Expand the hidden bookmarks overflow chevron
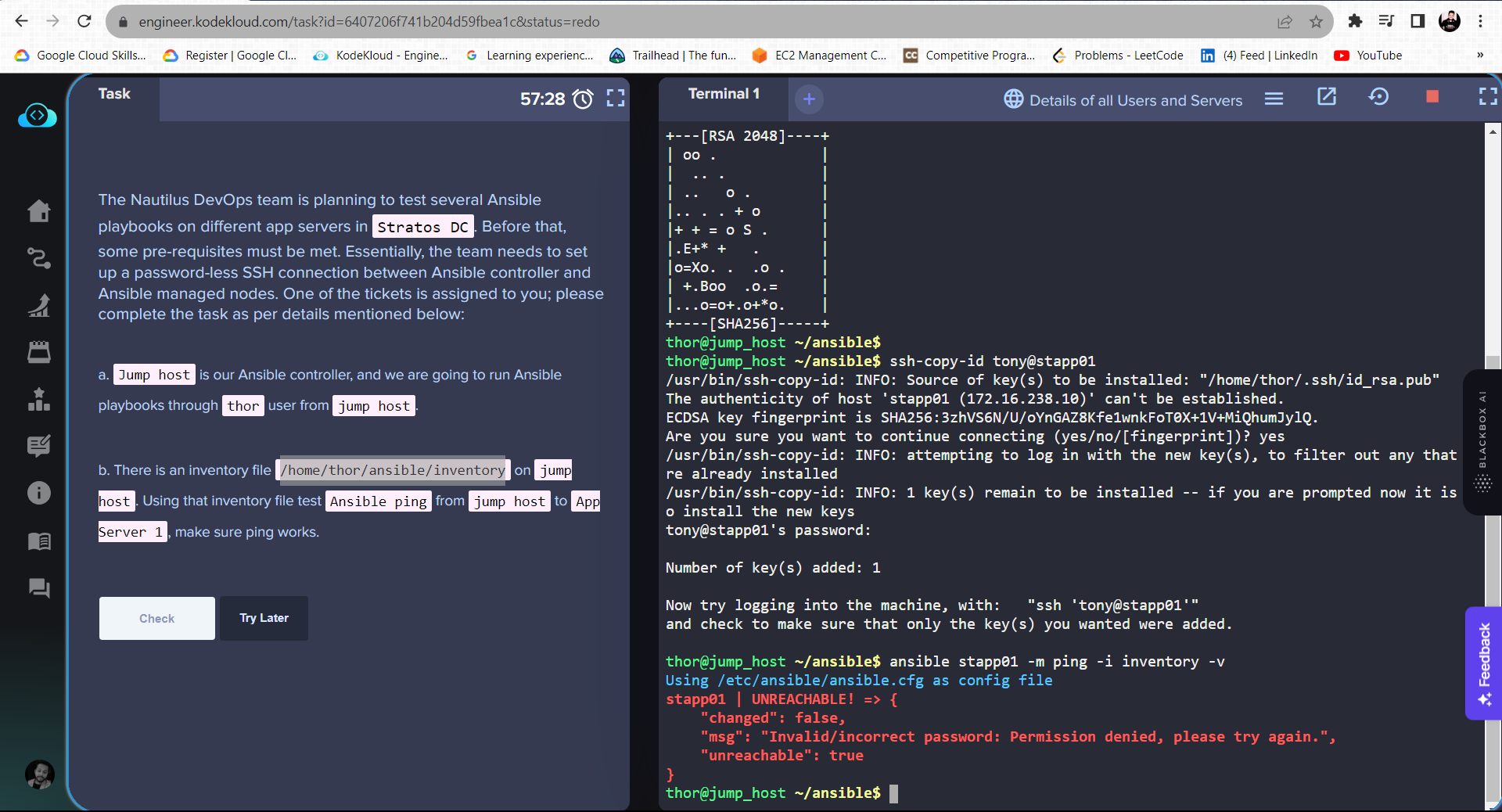This screenshot has width=1502, height=812. 1479,56
